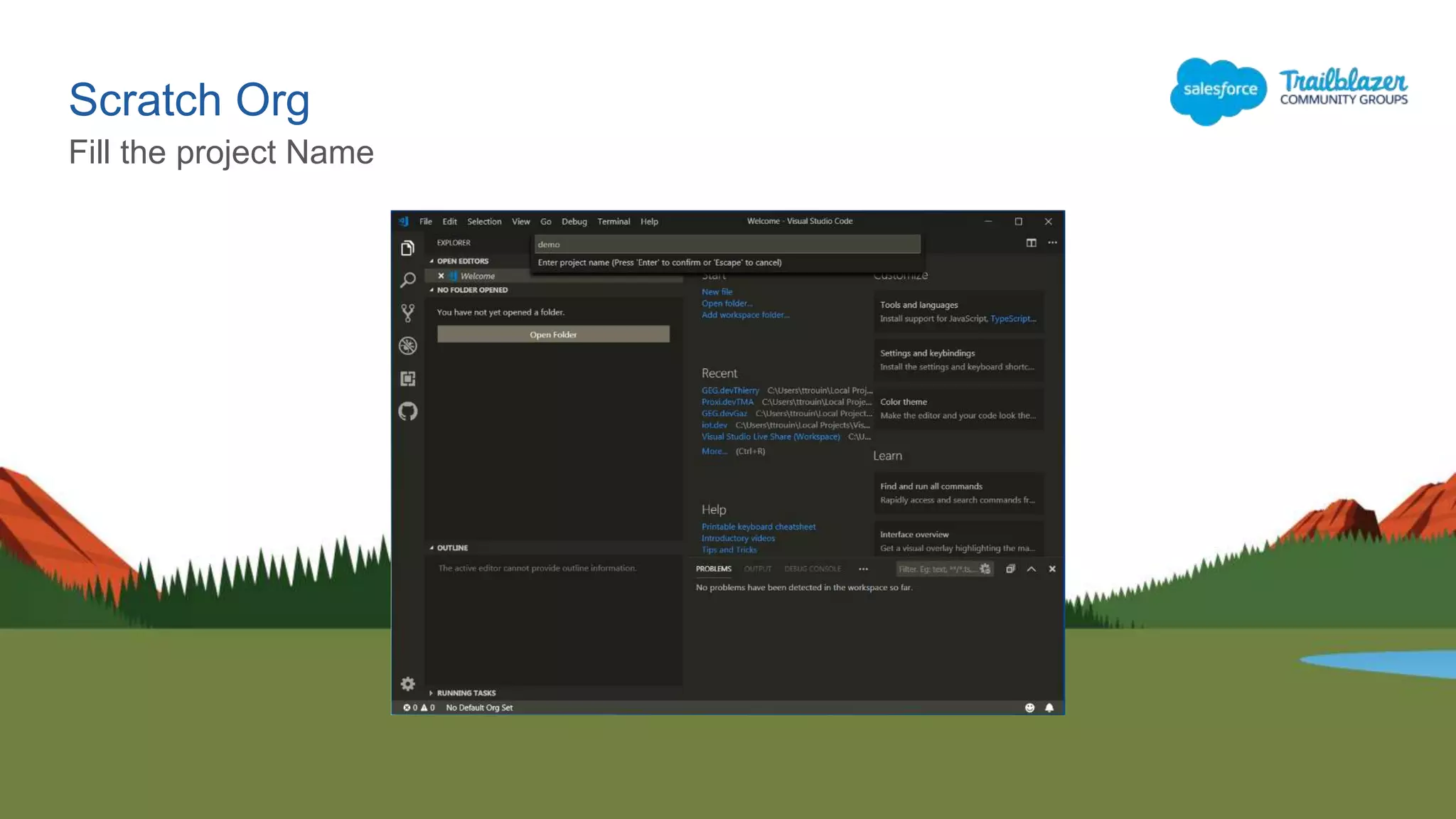Viewport: 1456px width, 819px height.
Task: Close the Problems panel
Action: [1052, 569]
